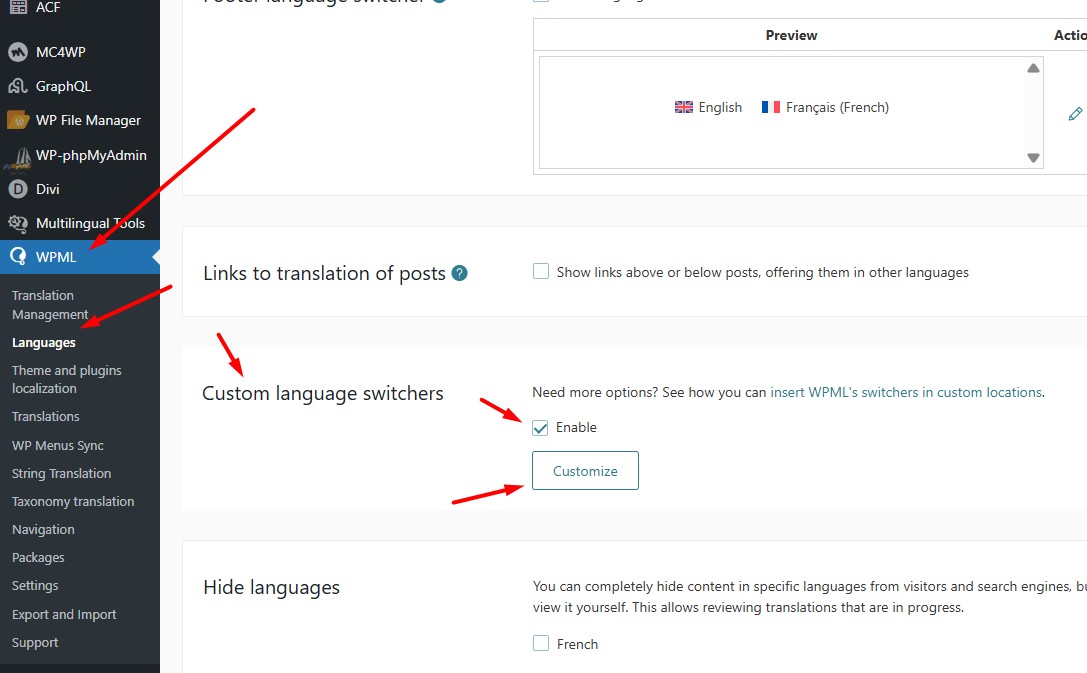Image resolution: width=1087 pixels, height=673 pixels.
Task: Go to WP Menus Sync
Action: (58, 445)
